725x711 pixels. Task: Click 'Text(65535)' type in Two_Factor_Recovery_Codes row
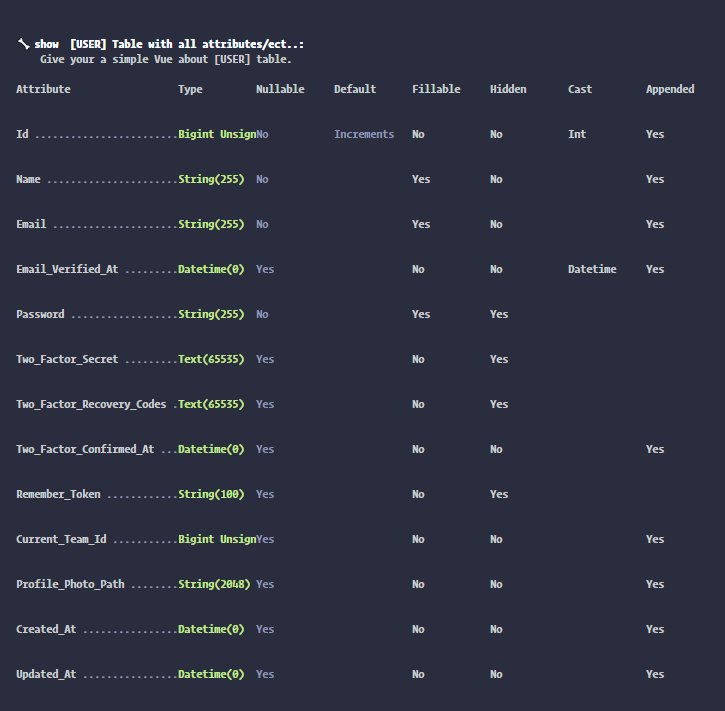pos(211,404)
